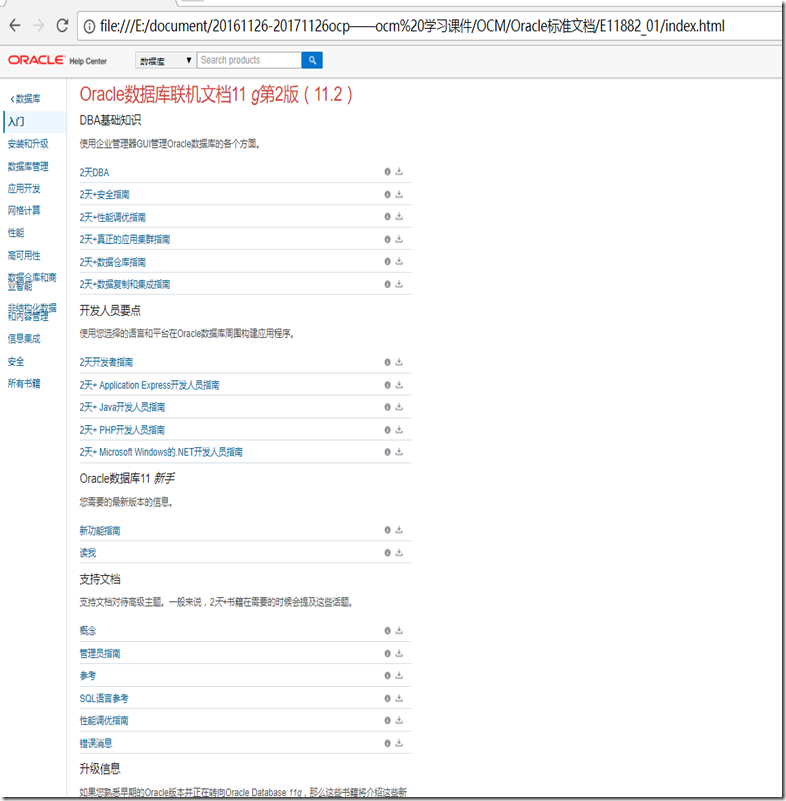Open the 2天开发者指南 link
Screen dimensions: 786x801
coord(106,362)
